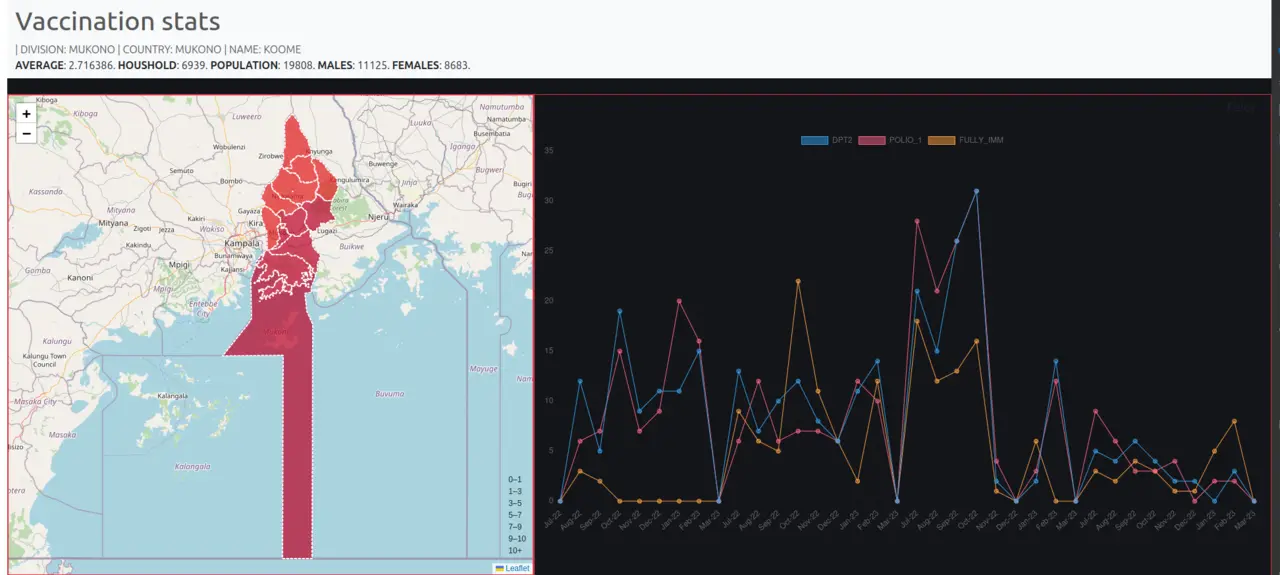The height and width of the screenshot is (575, 1280).
Task: Click the Kalungu Town Council label
Action: coord(44,360)
